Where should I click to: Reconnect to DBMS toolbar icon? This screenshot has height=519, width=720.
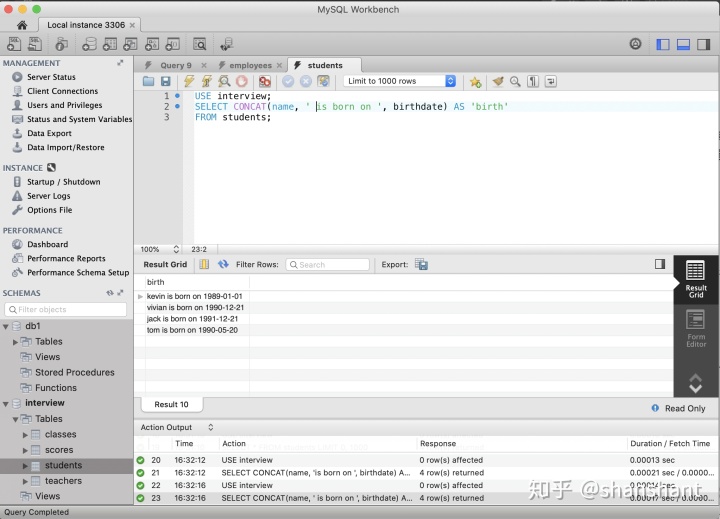[226, 44]
